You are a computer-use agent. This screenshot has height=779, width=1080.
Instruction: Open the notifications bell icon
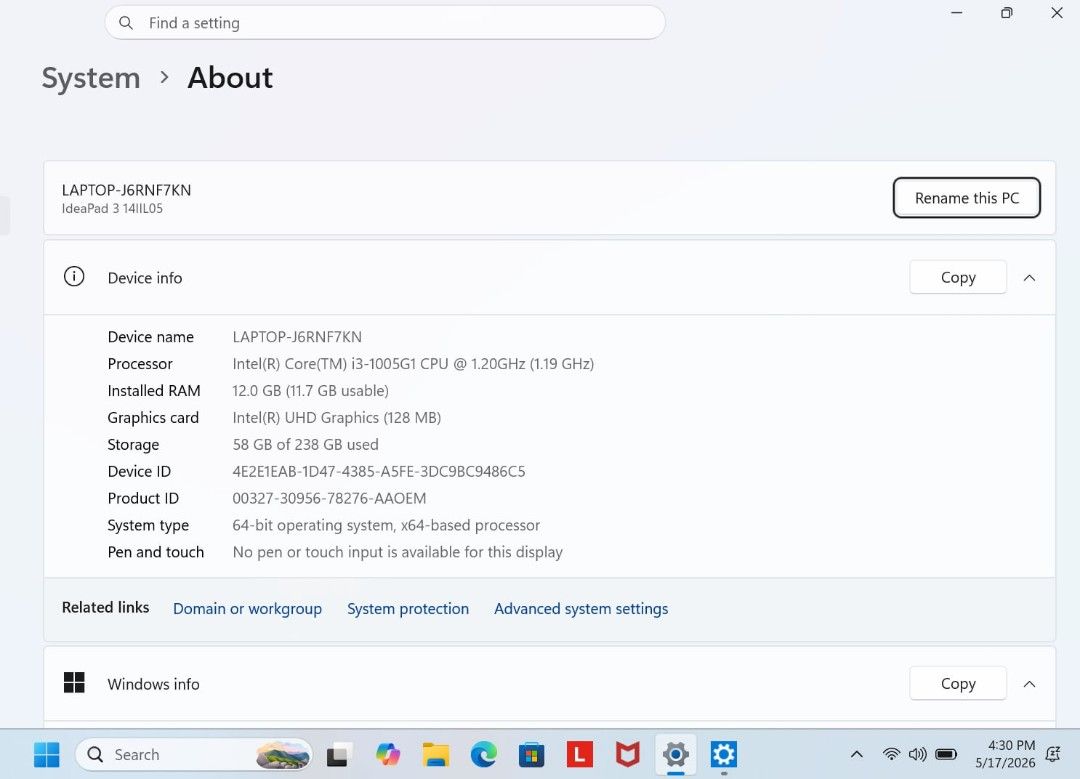tap(1053, 754)
